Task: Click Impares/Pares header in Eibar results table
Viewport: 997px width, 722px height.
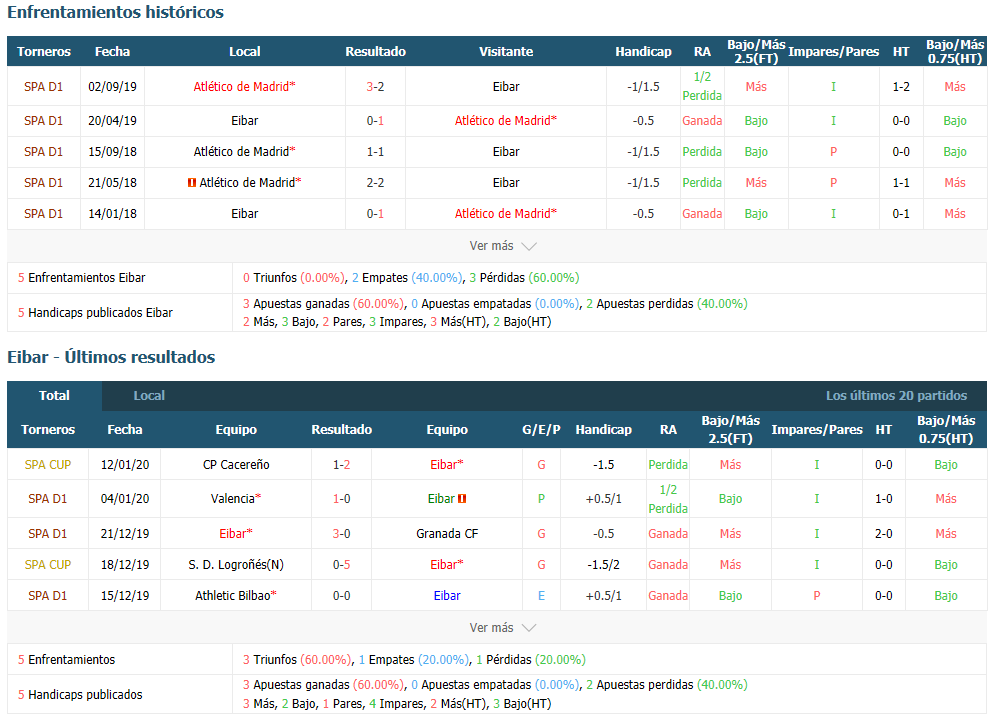Action: [x=816, y=430]
